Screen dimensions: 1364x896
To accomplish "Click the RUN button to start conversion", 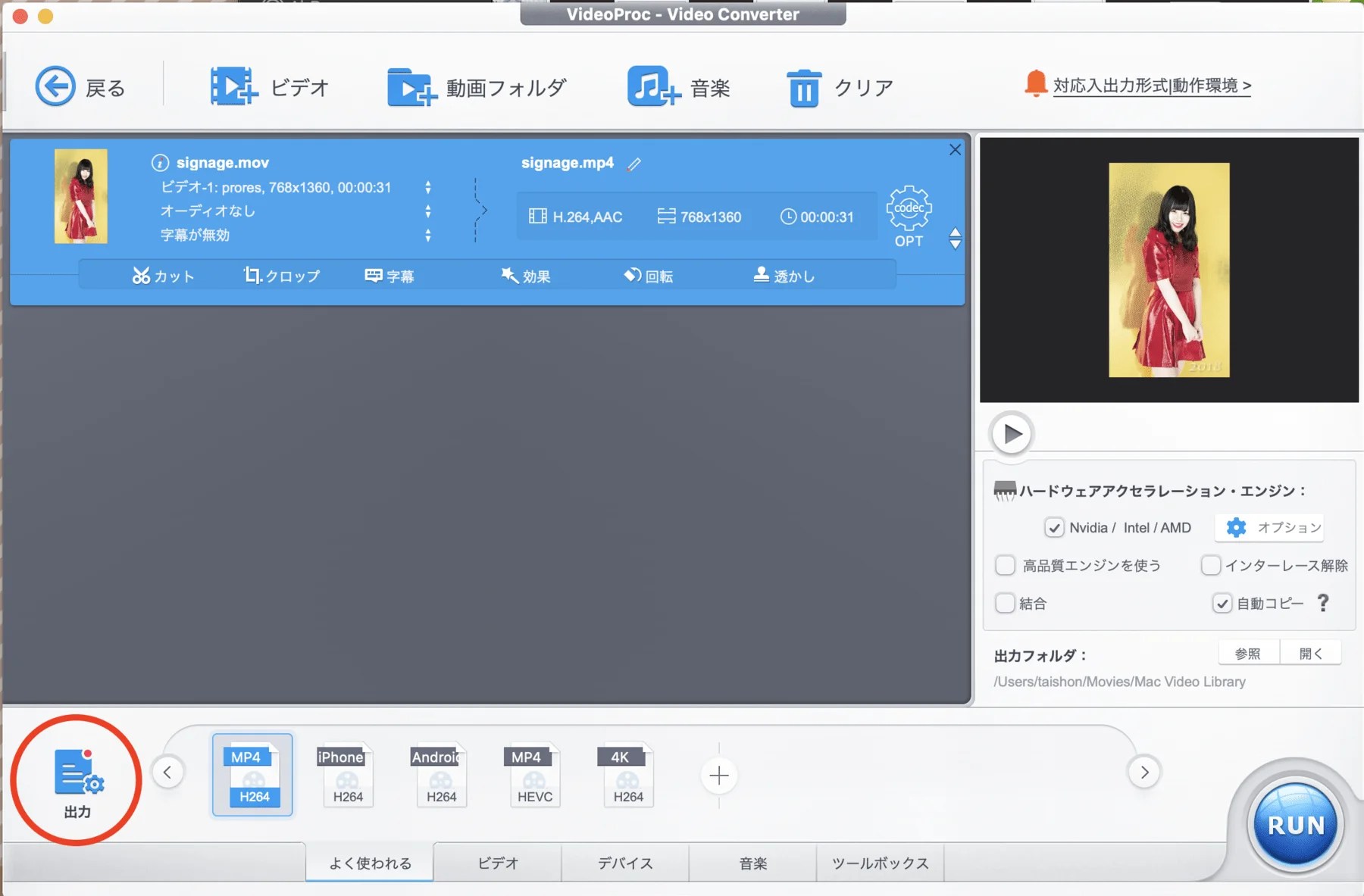I will click(x=1296, y=825).
